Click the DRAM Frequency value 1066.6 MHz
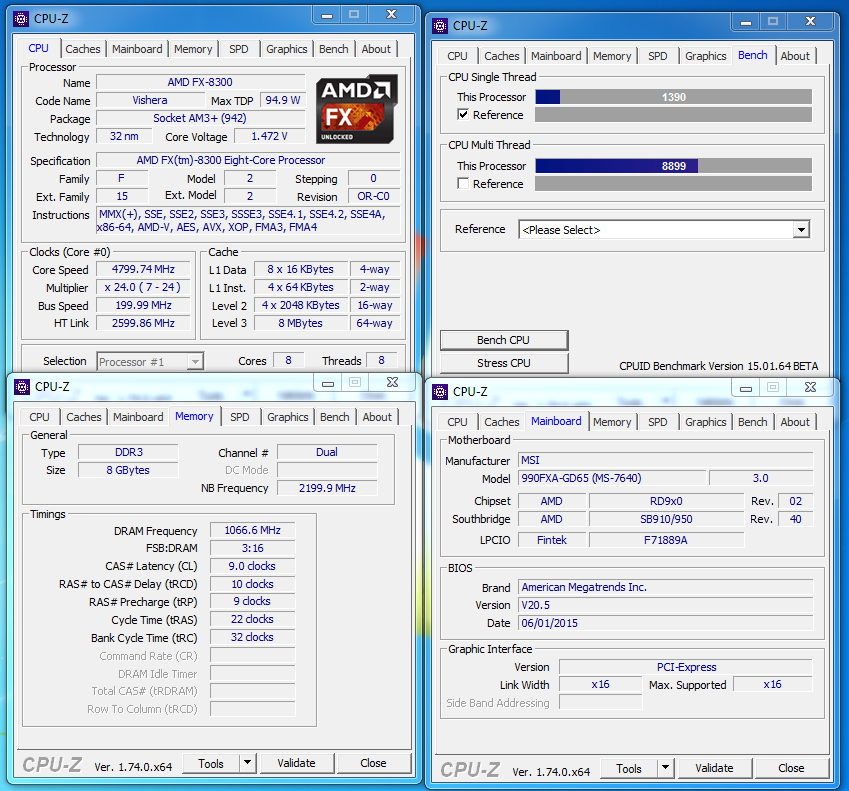The width and height of the screenshot is (849, 791). click(252, 530)
